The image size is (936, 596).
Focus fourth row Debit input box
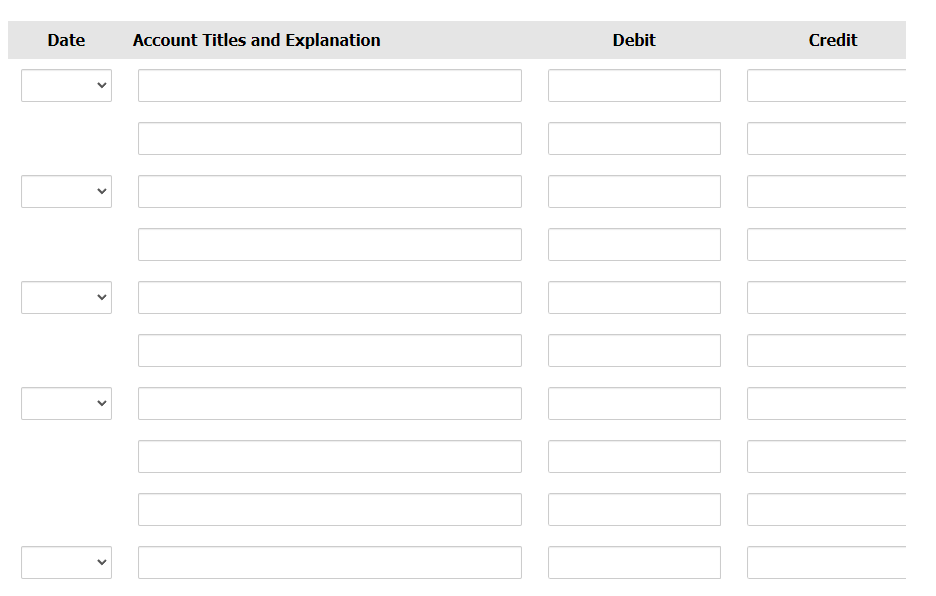click(634, 244)
